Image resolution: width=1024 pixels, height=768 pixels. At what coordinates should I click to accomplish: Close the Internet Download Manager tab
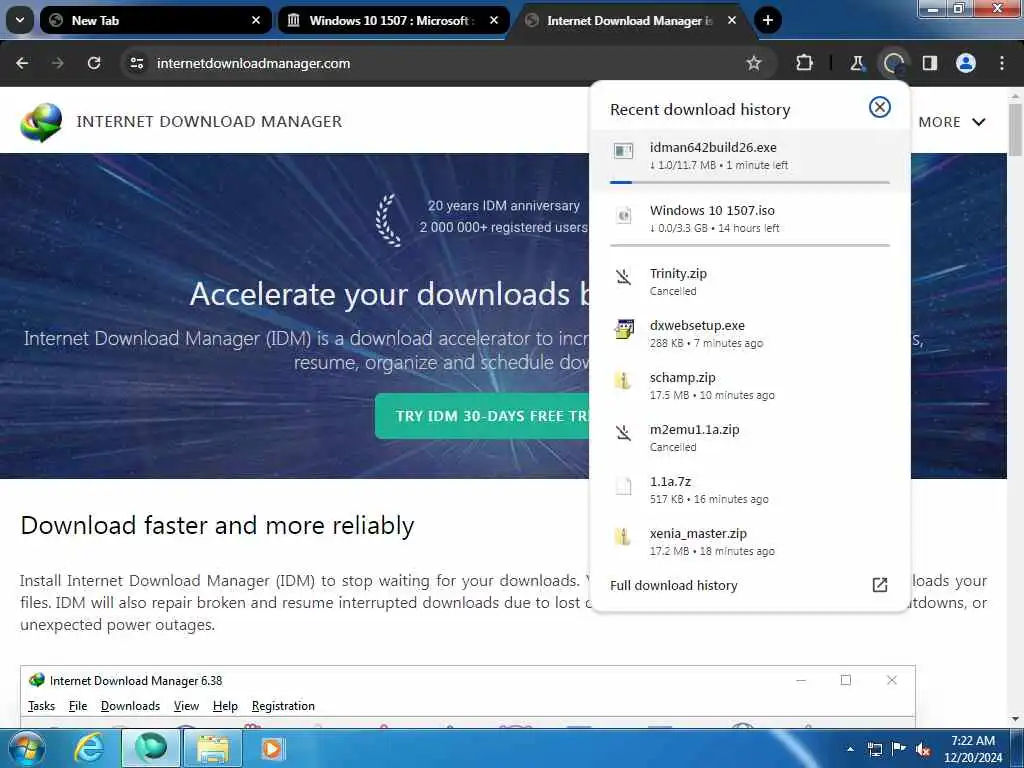pyautogui.click(x=732, y=20)
